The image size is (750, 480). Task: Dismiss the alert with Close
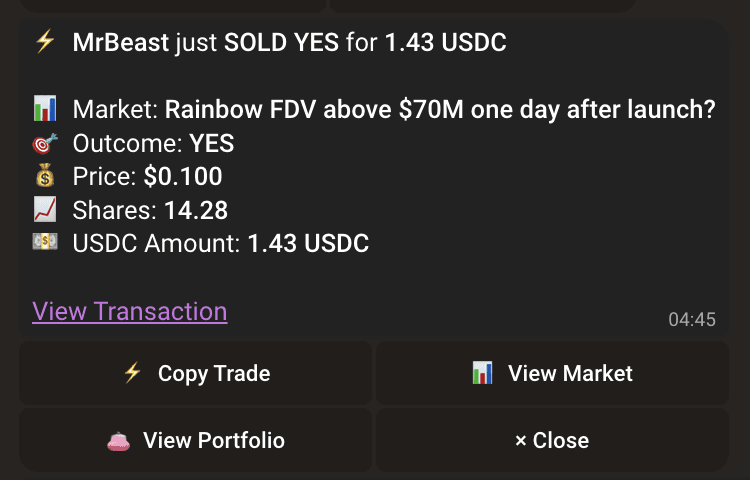pos(552,440)
